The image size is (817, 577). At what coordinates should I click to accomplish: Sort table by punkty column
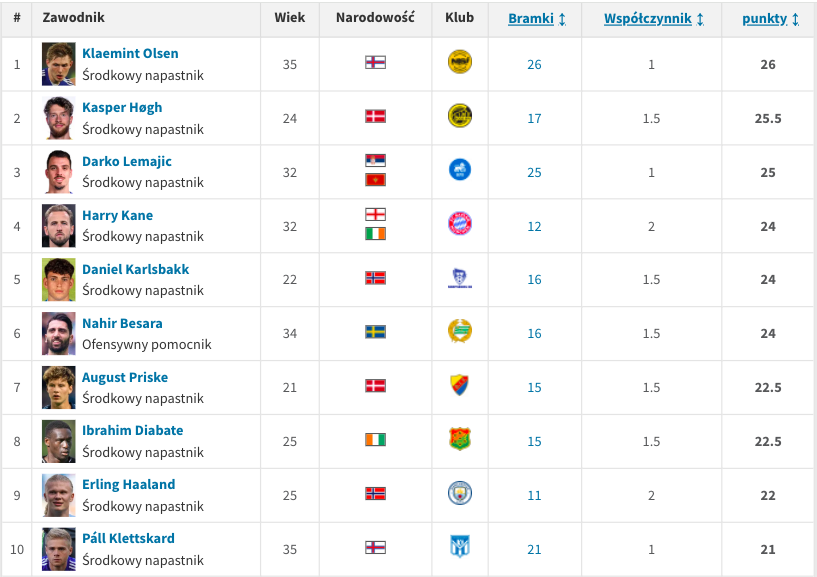point(771,19)
